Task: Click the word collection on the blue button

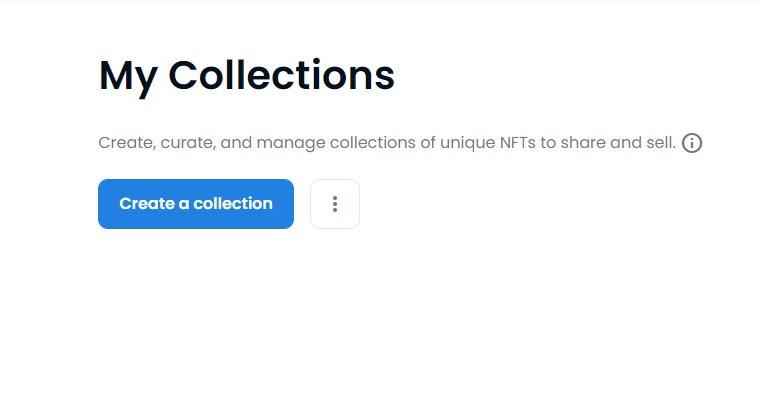Action: [233, 203]
